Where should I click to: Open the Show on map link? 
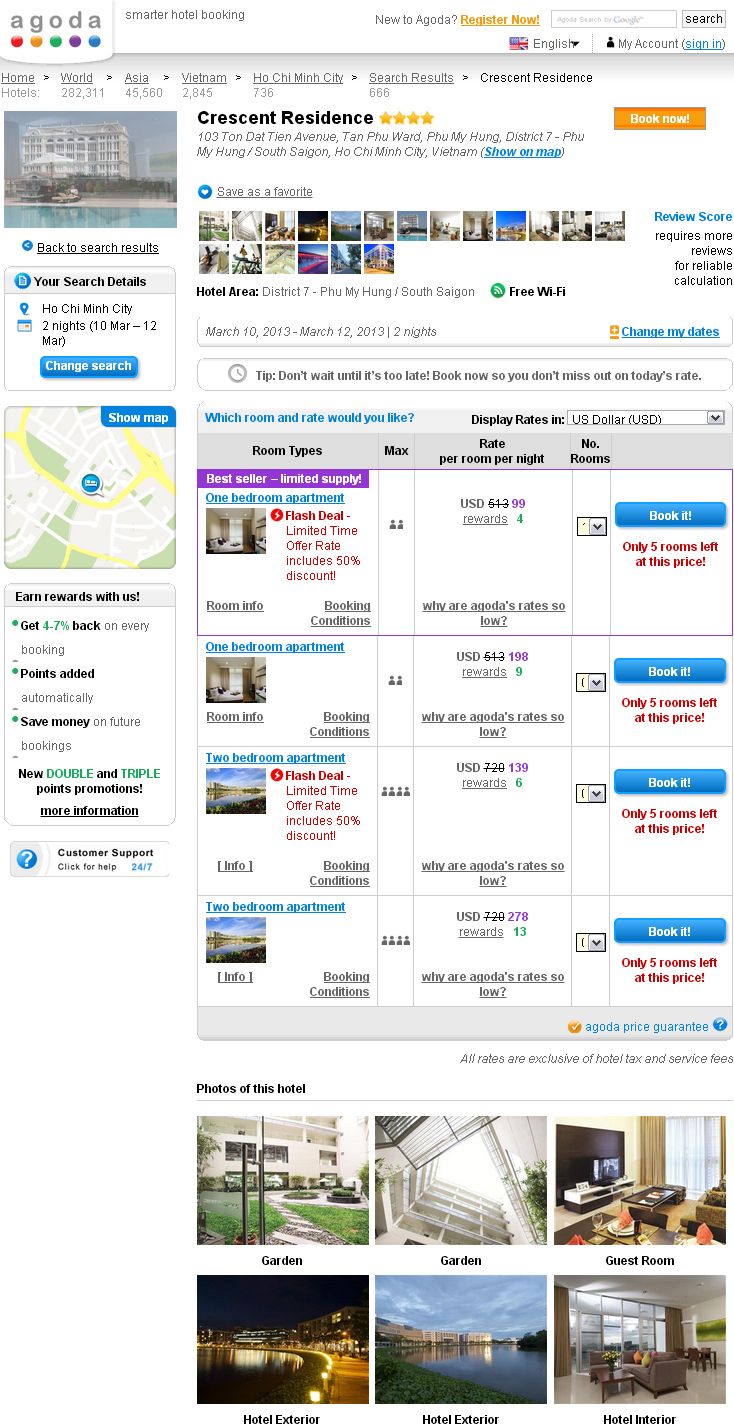pos(522,152)
